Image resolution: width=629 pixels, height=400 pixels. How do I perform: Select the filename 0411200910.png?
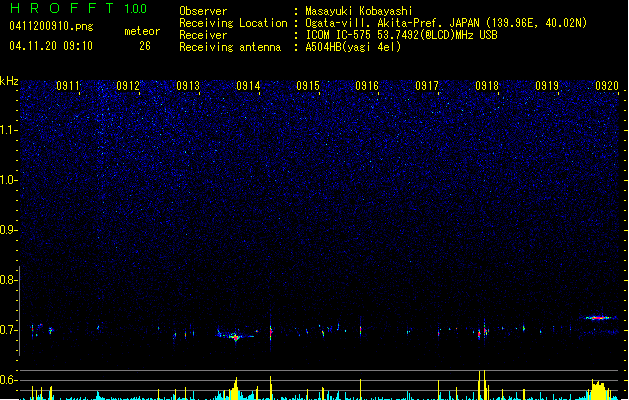pos(51,26)
